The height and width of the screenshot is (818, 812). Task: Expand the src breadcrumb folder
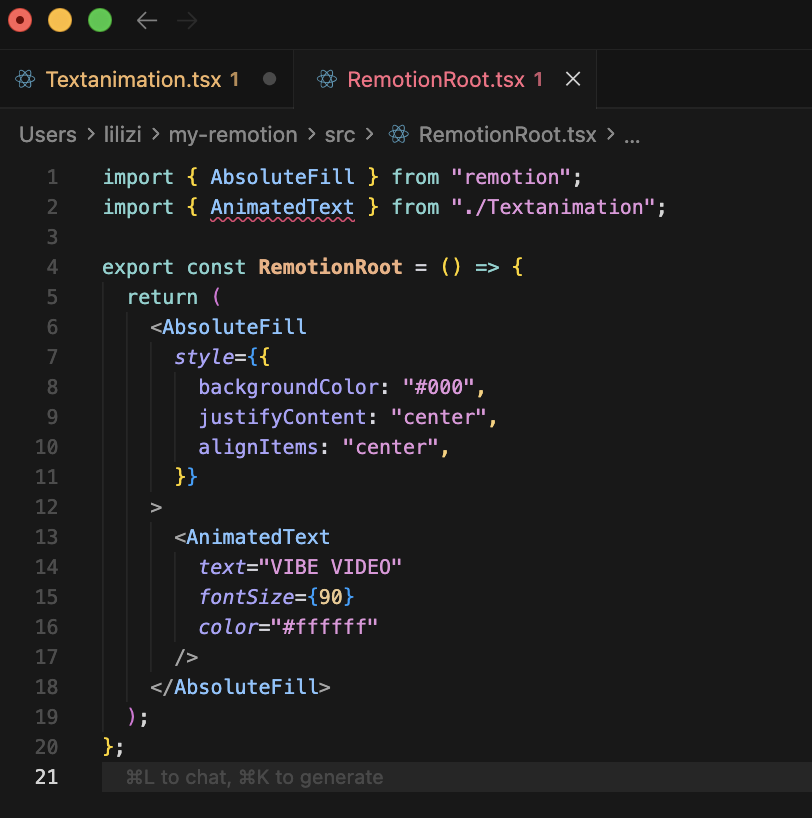point(340,135)
